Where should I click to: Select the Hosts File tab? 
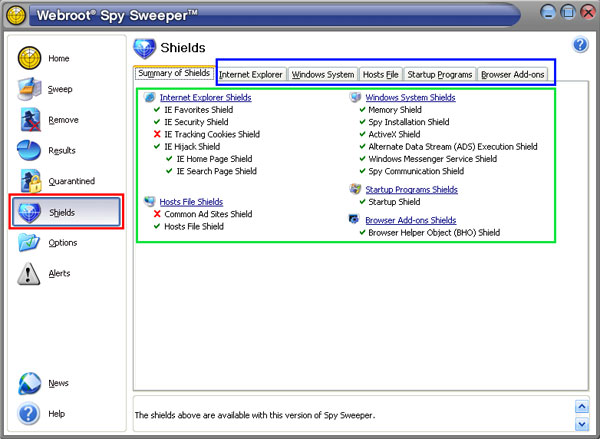click(381, 74)
